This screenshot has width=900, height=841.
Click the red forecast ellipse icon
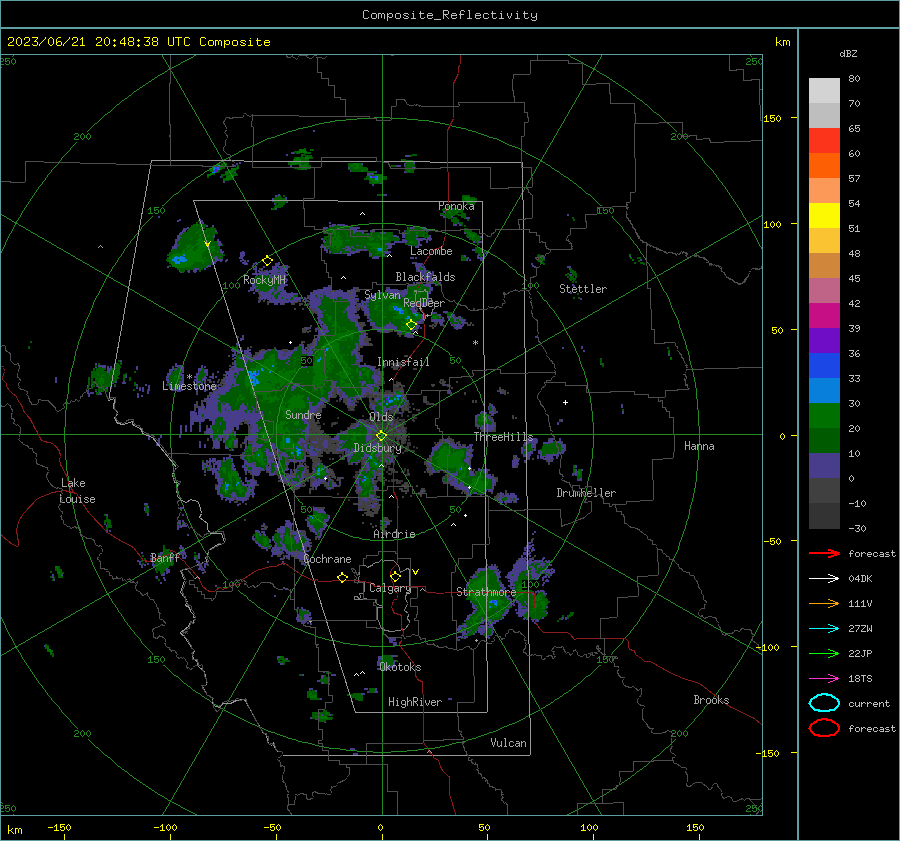tap(824, 728)
